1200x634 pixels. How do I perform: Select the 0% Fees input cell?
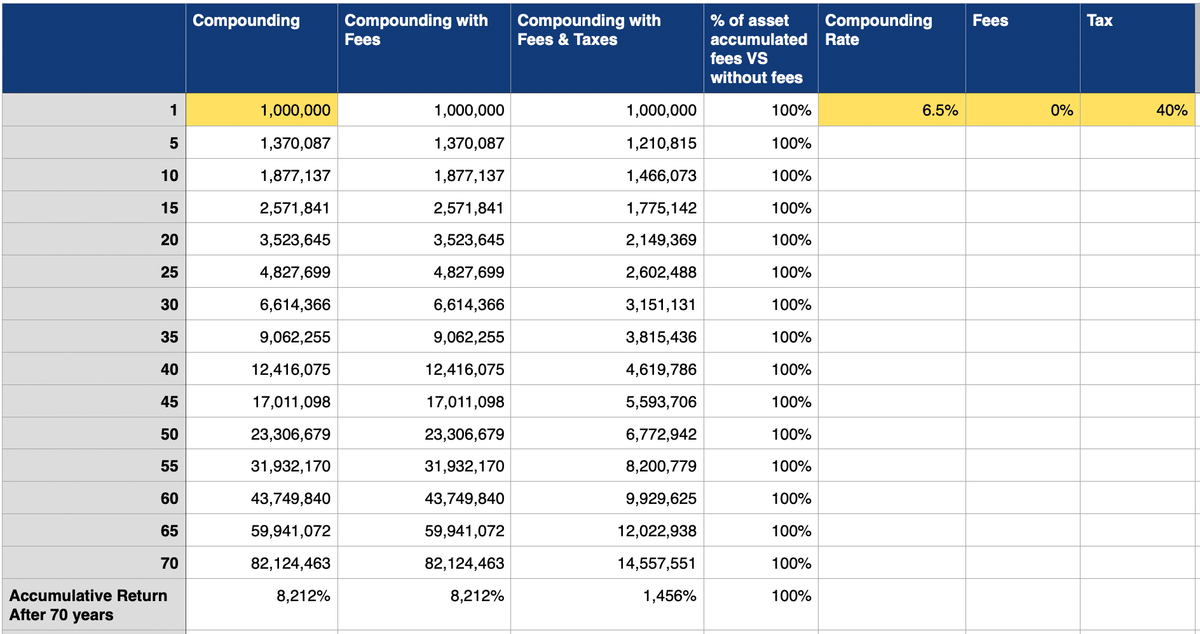coord(1022,111)
